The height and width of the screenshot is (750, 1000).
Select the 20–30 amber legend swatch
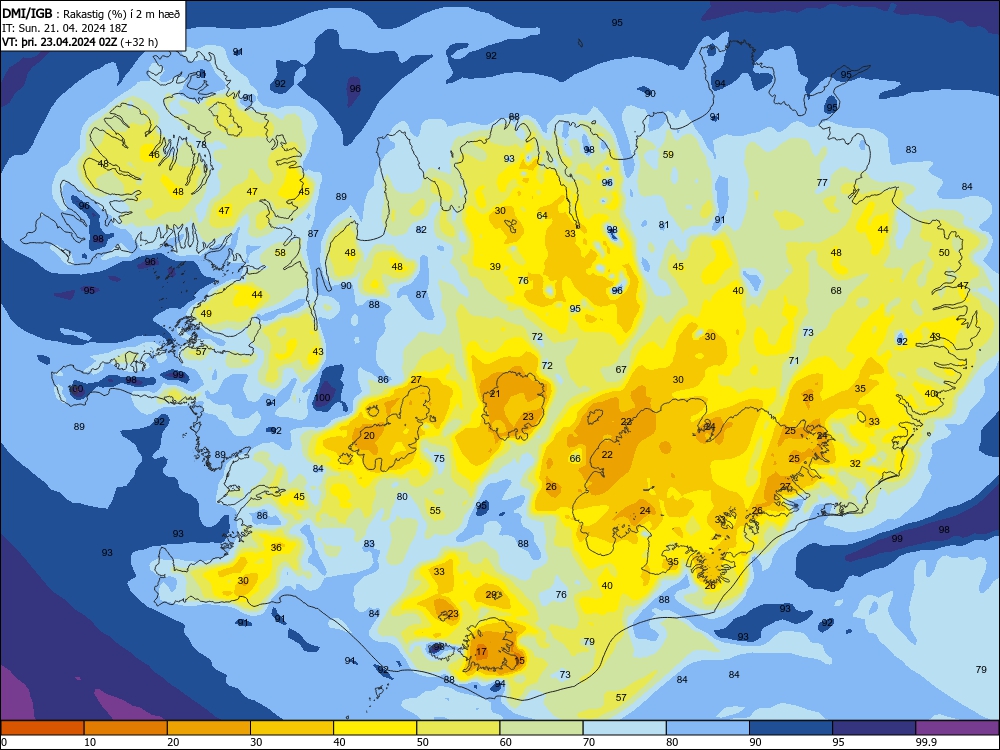point(209,728)
